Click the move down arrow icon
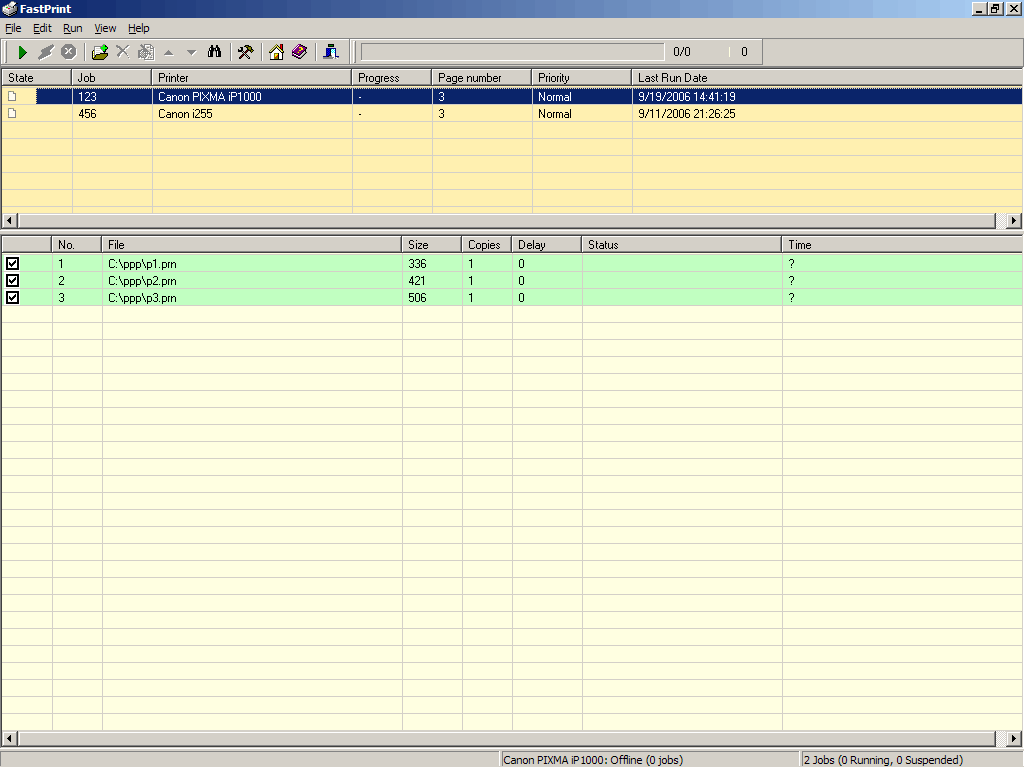The width and height of the screenshot is (1024, 768). pos(191,51)
